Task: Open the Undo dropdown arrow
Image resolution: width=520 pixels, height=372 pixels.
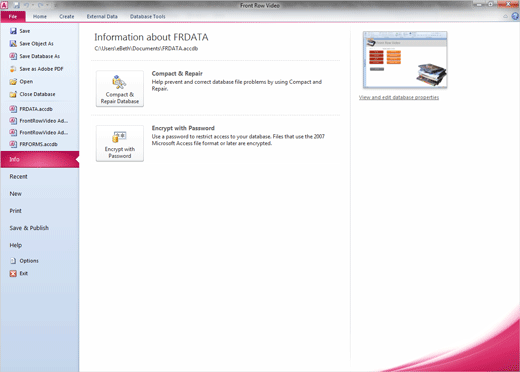Action: 33,5
